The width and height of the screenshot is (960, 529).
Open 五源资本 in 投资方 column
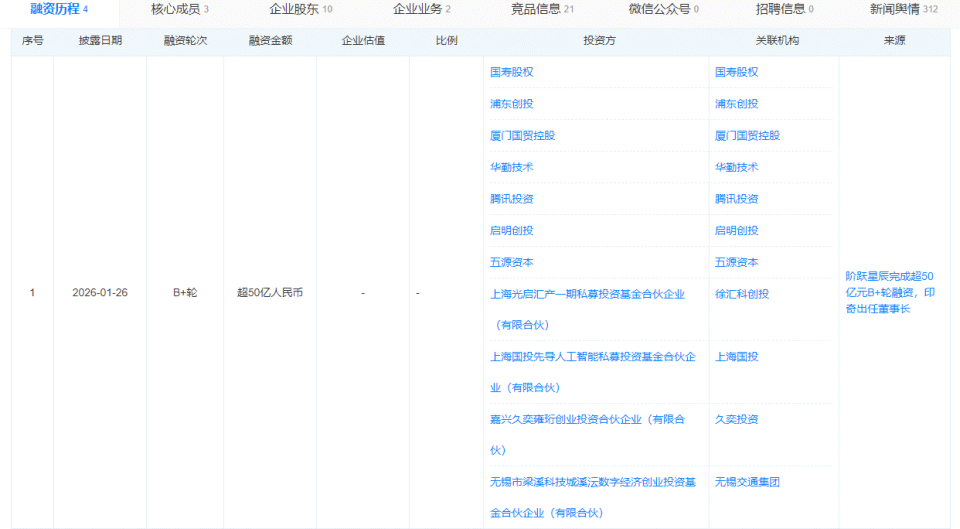pos(511,263)
